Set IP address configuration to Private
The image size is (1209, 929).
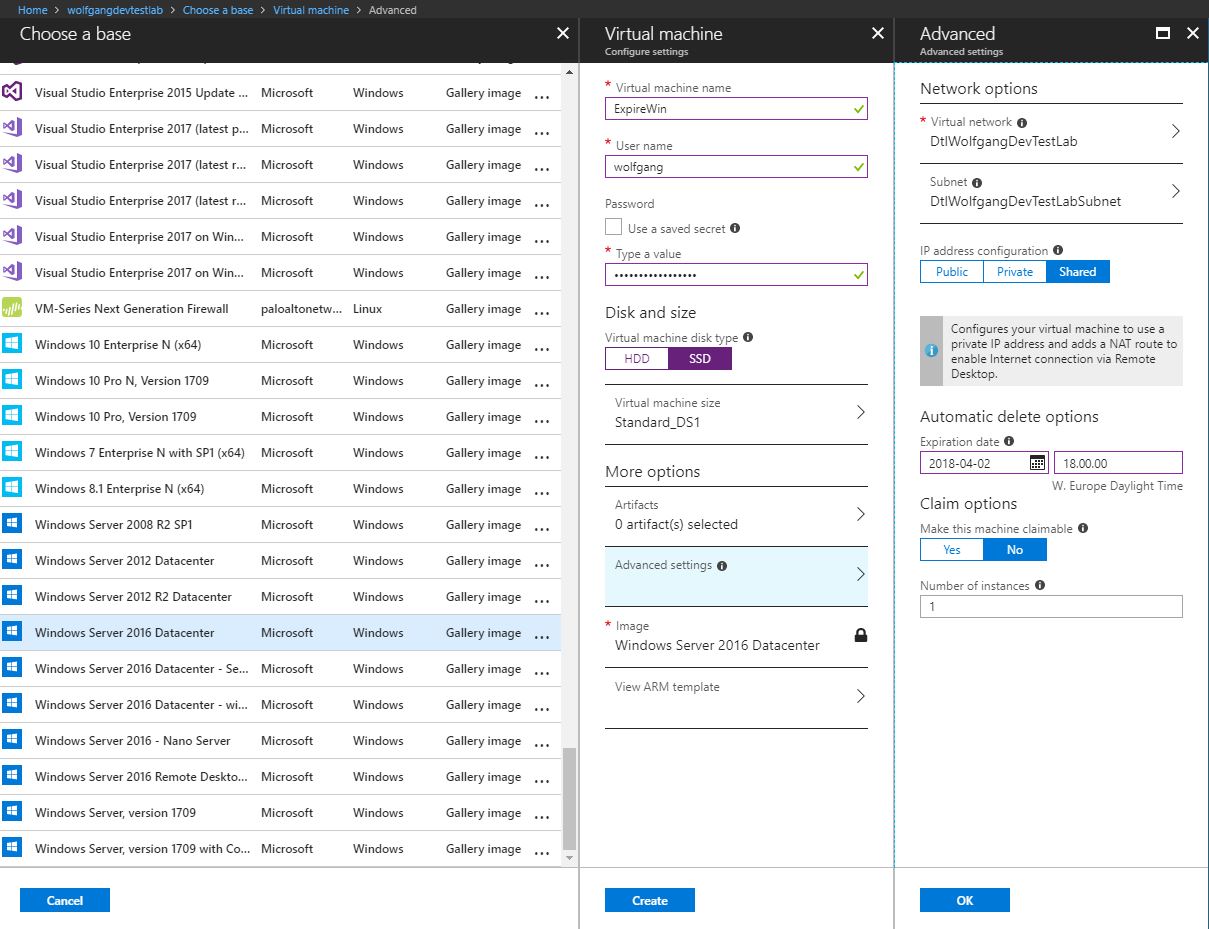[x=1015, y=272]
